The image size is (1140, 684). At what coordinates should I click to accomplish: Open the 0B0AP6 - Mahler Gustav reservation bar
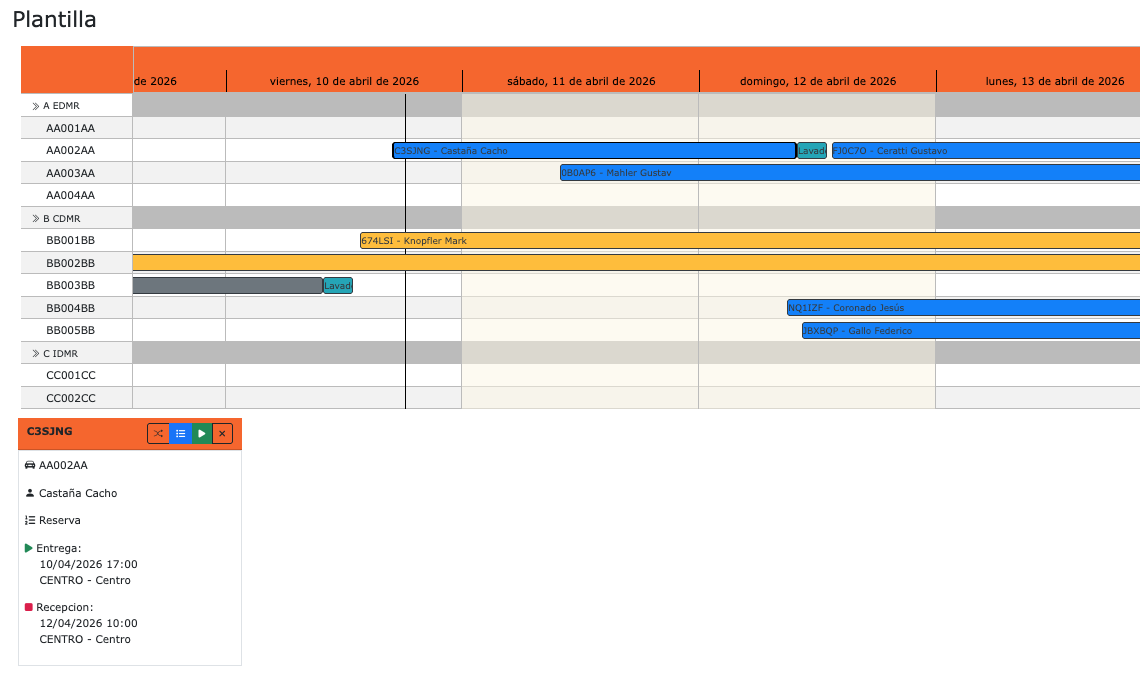(850, 173)
